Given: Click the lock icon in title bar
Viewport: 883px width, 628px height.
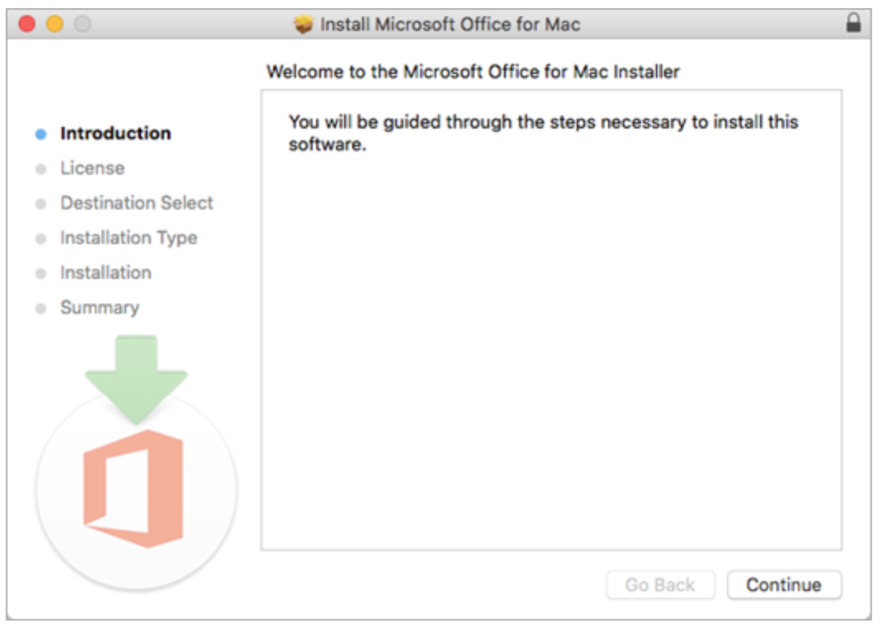Looking at the screenshot, I should 853,23.
